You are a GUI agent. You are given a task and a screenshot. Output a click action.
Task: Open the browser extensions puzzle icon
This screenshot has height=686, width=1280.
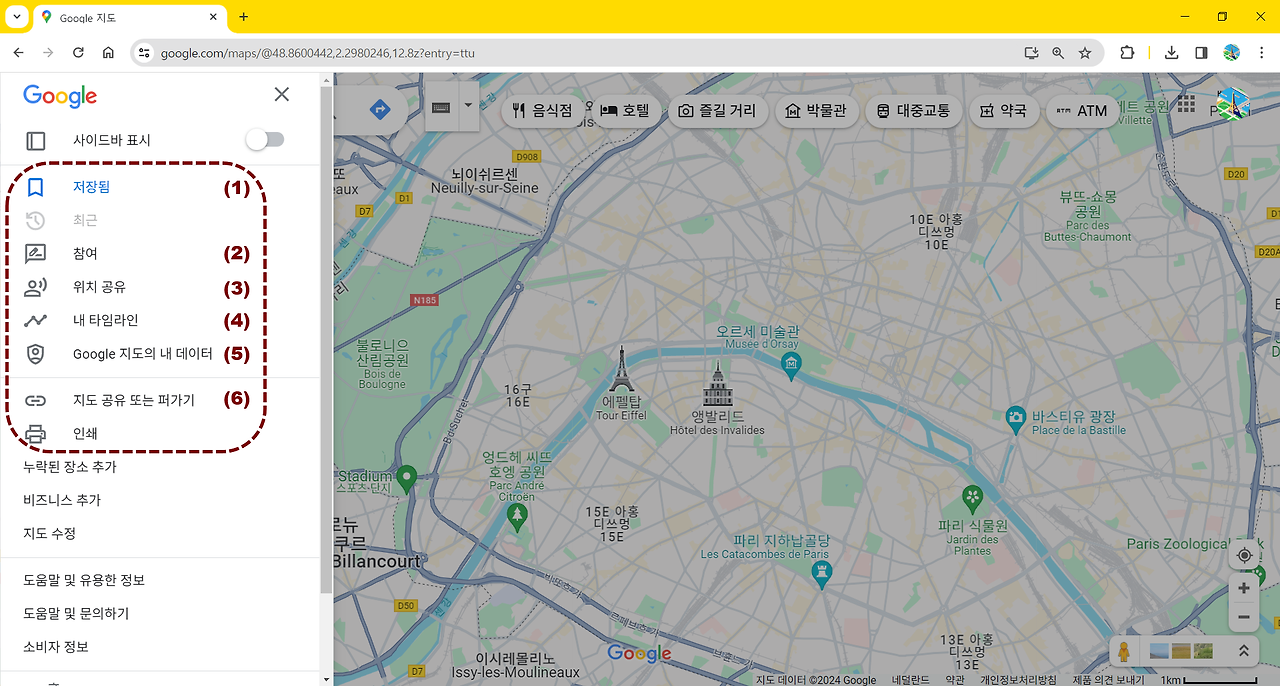tap(1127, 53)
